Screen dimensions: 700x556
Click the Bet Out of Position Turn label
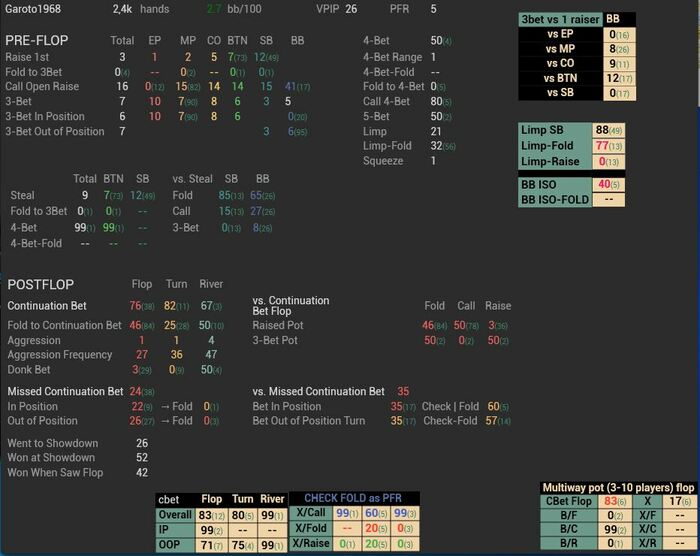point(308,421)
